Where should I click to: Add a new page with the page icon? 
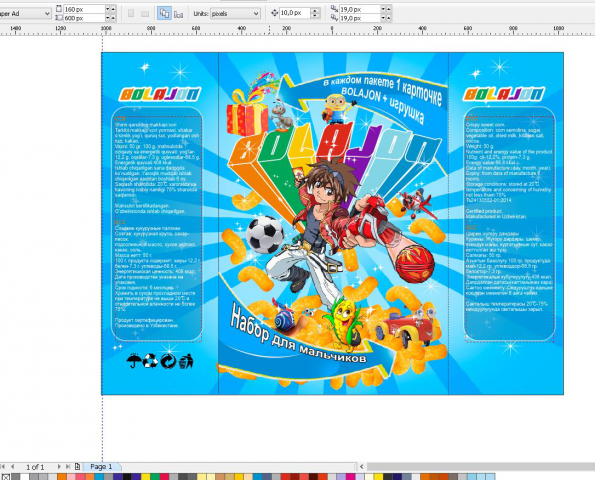77,466
